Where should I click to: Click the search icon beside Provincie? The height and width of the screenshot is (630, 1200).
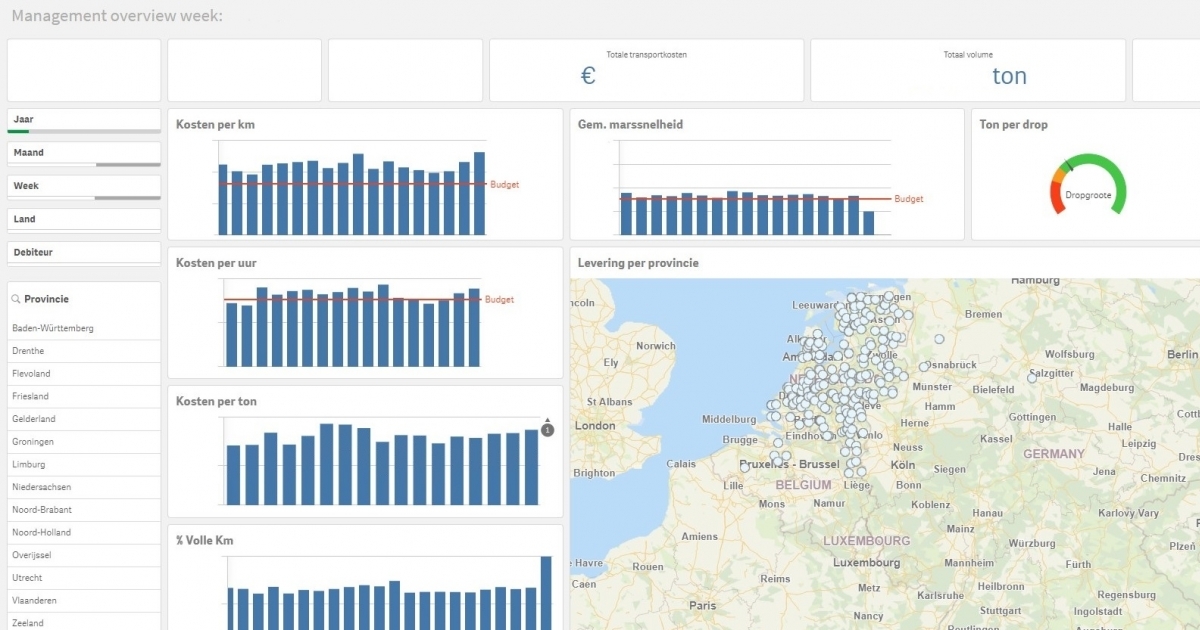pyautogui.click(x=16, y=299)
